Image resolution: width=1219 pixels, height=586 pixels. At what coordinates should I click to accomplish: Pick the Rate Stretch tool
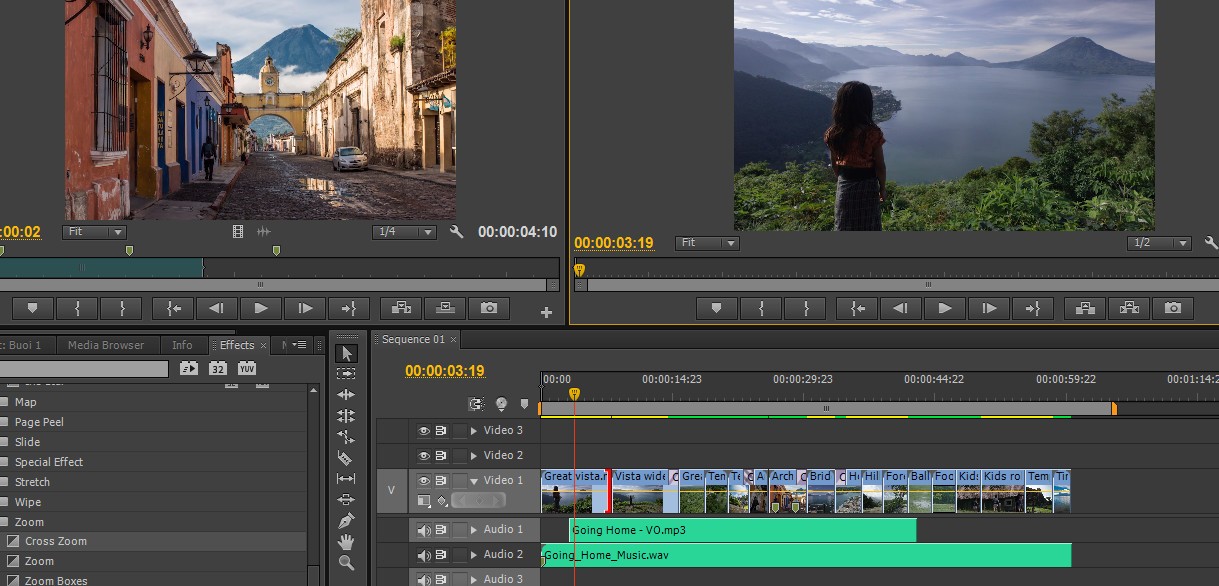[346, 437]
